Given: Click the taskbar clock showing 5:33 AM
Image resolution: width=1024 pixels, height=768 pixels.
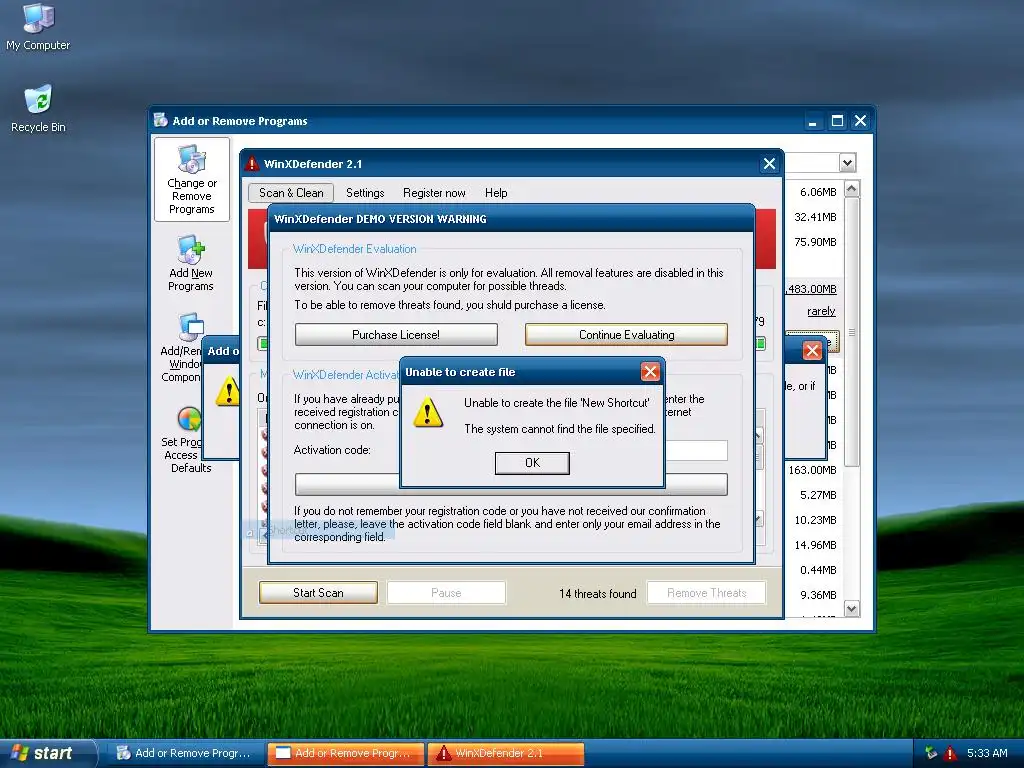Looking at the screenshot, I should [x=987, y=753].
